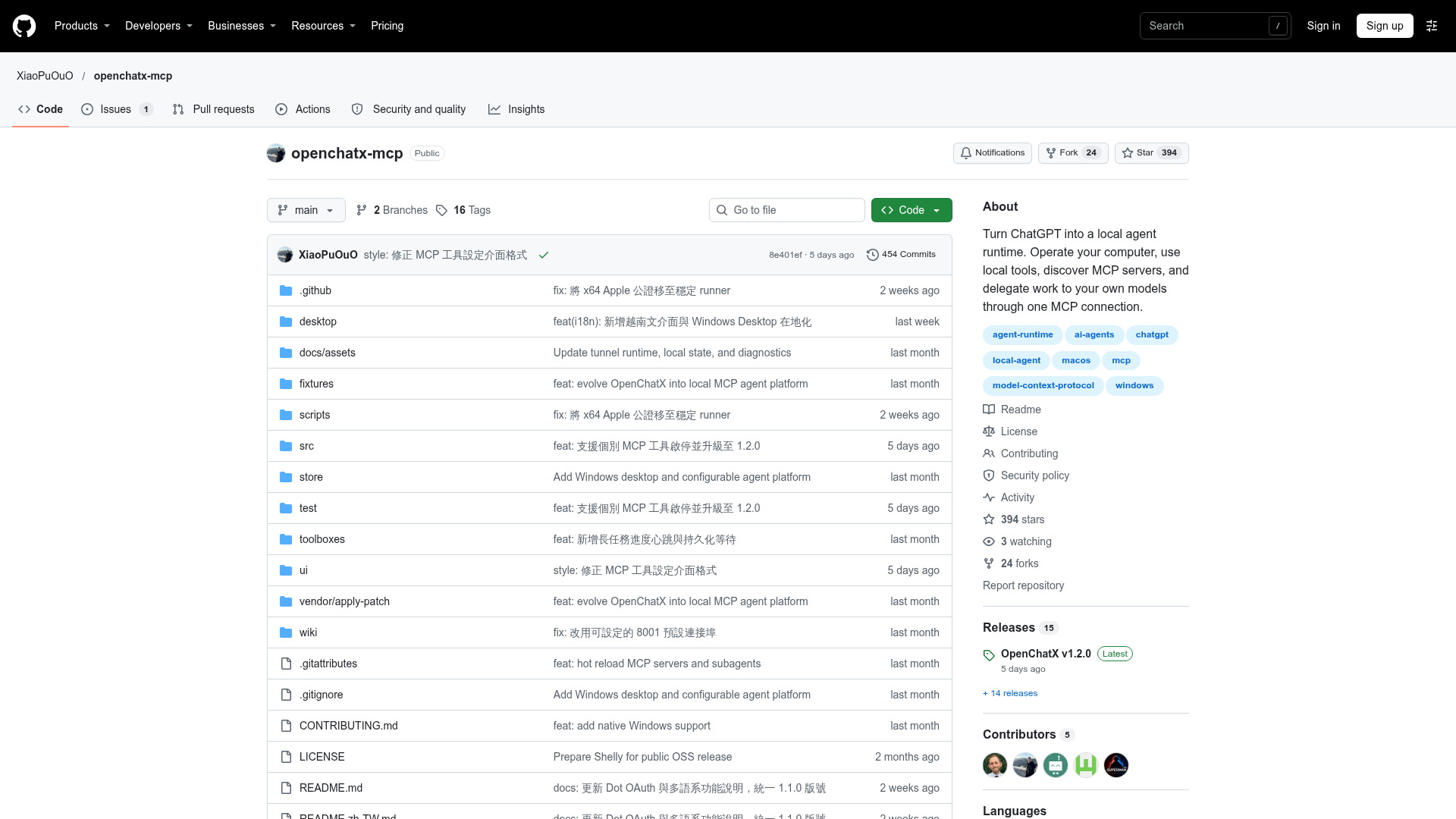The image size is (1456, 819).
Task: View the 3 watching list
Action: click(1017, 541)
